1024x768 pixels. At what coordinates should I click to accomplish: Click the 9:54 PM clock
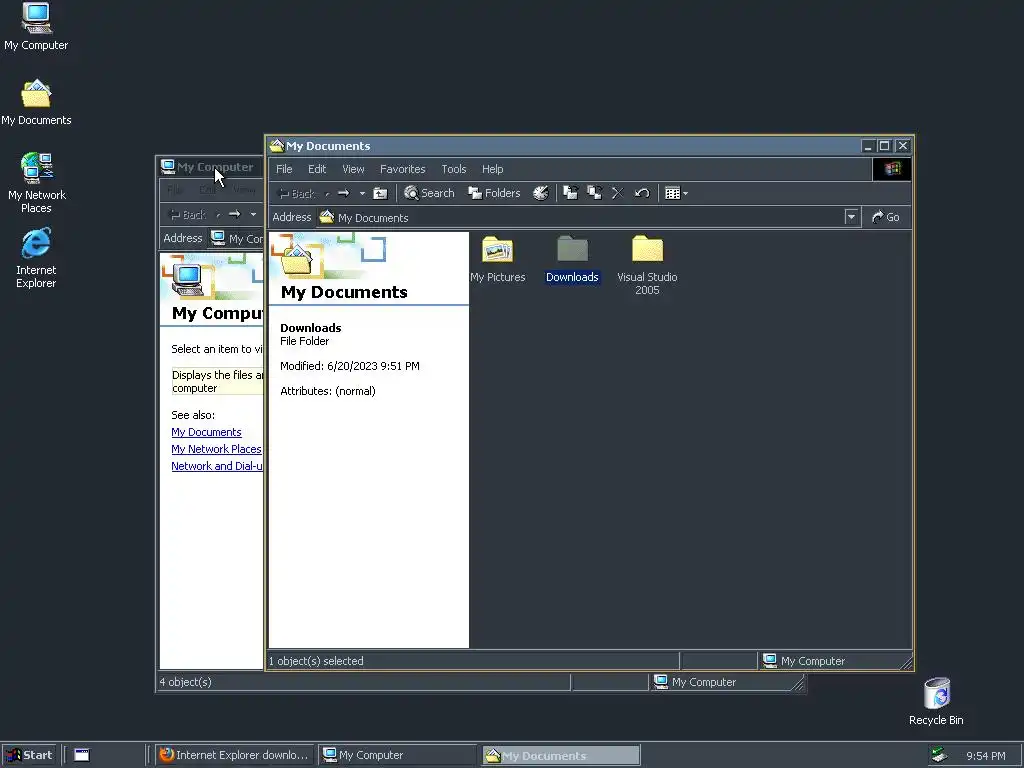(x=985, y=756)
